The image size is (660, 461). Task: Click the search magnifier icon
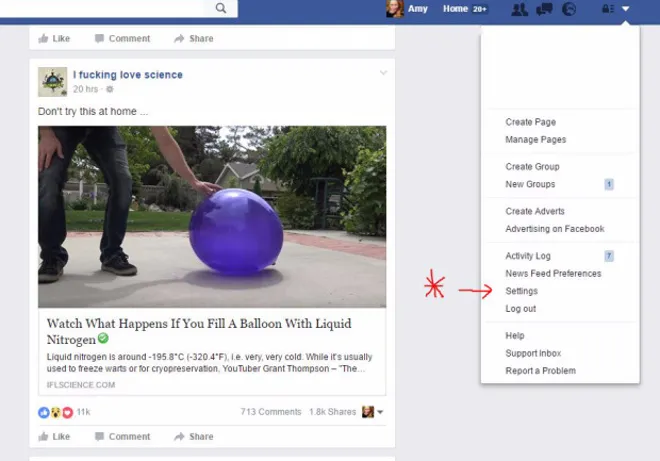coord(221,8)
